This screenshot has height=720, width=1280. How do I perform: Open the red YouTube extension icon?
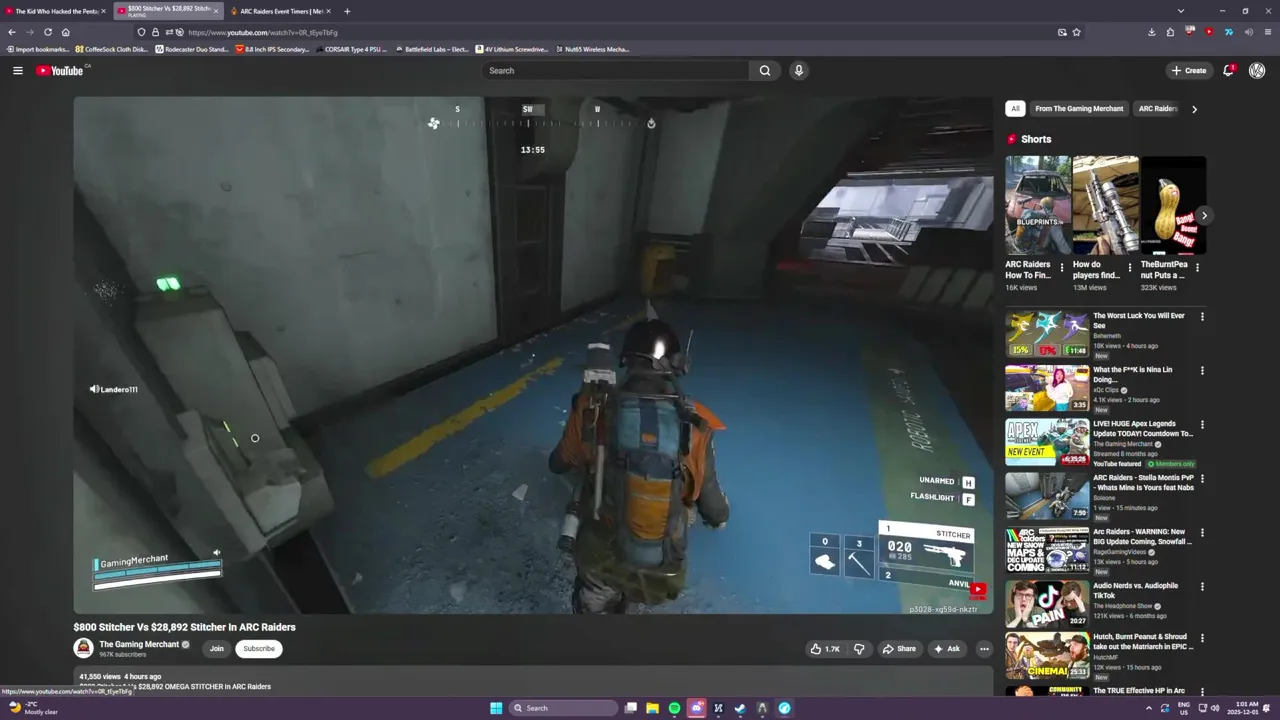1209,32
